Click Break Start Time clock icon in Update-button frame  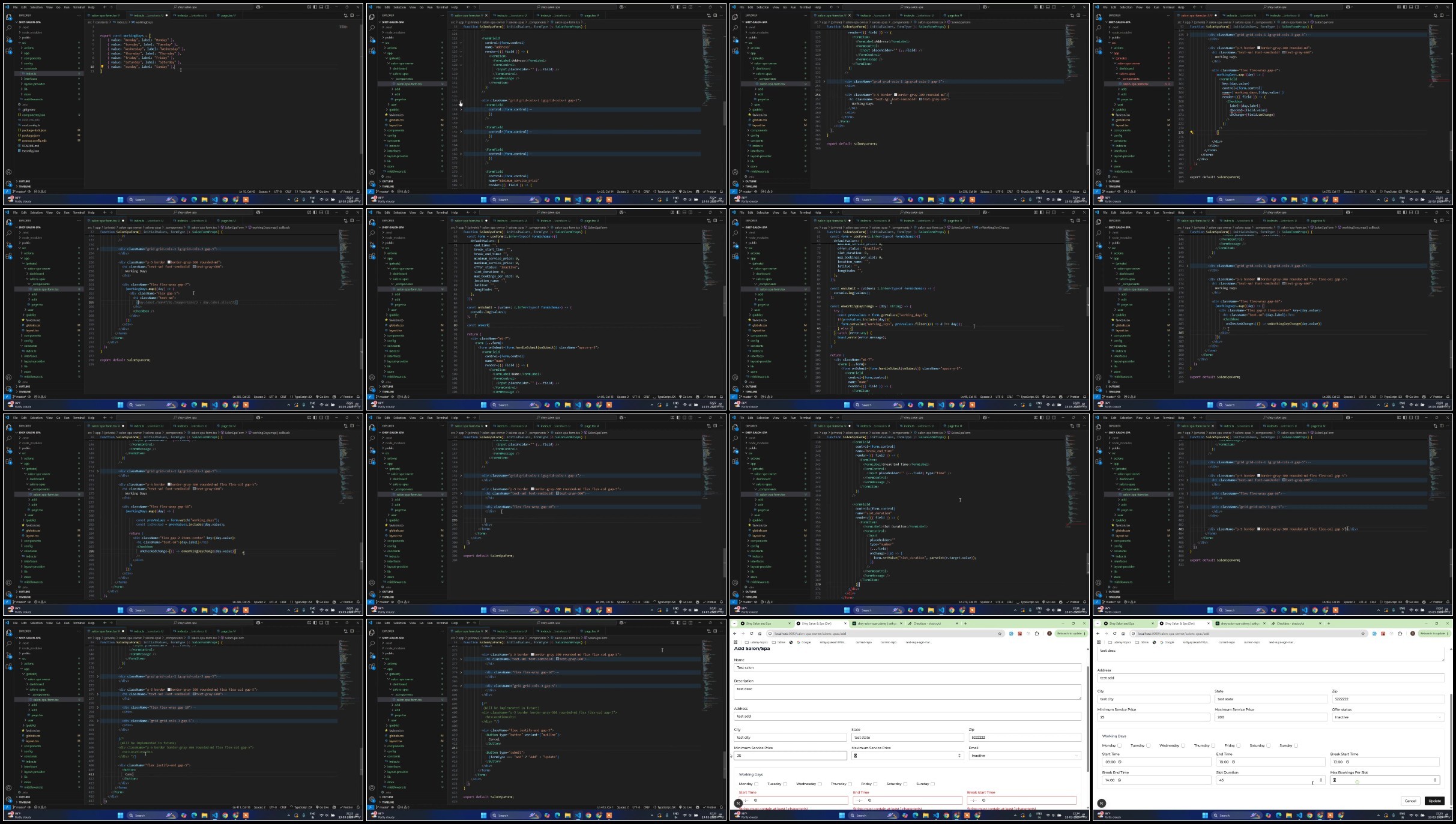(x=1347, y=762)
